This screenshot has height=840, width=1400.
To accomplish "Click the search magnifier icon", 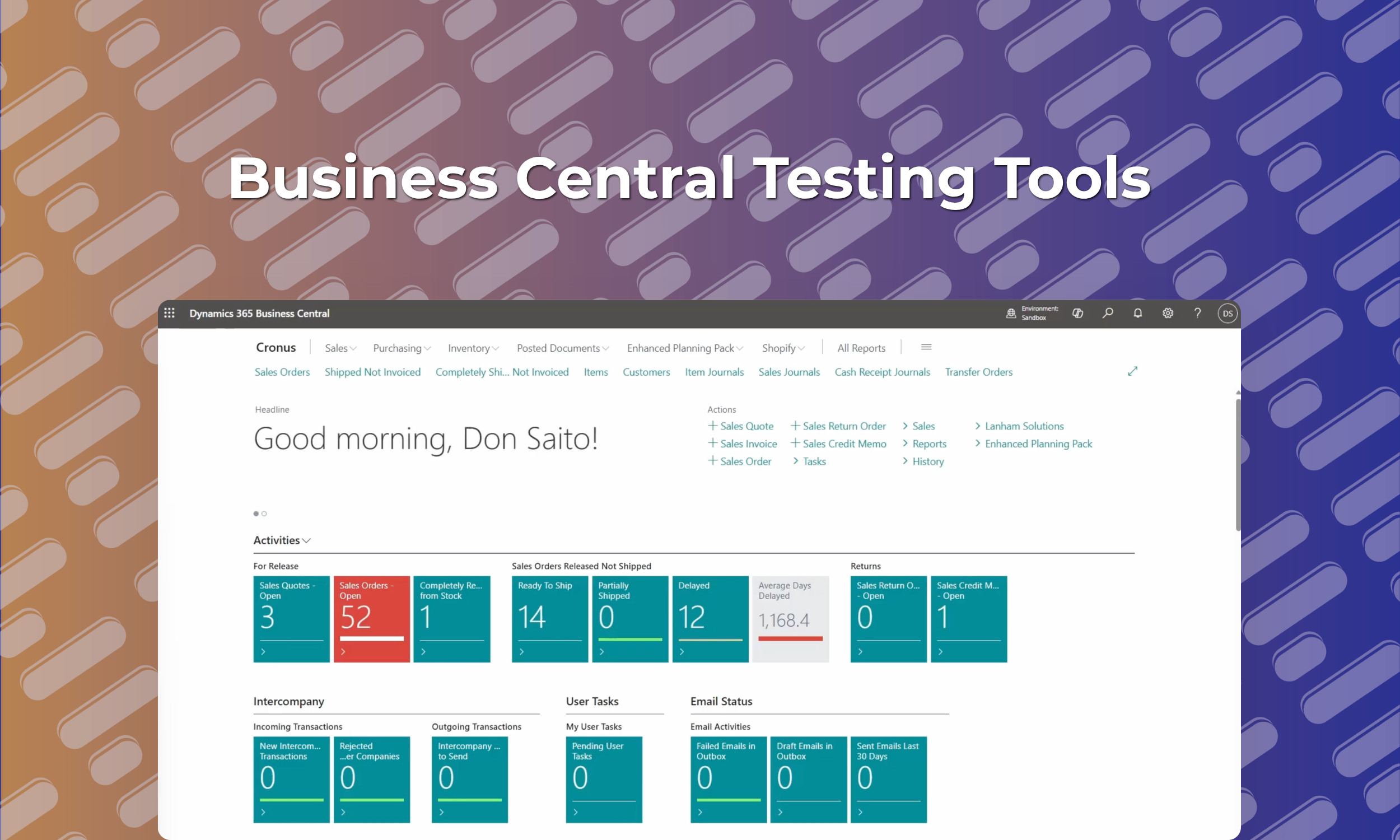I will [x=1108, y=313].
